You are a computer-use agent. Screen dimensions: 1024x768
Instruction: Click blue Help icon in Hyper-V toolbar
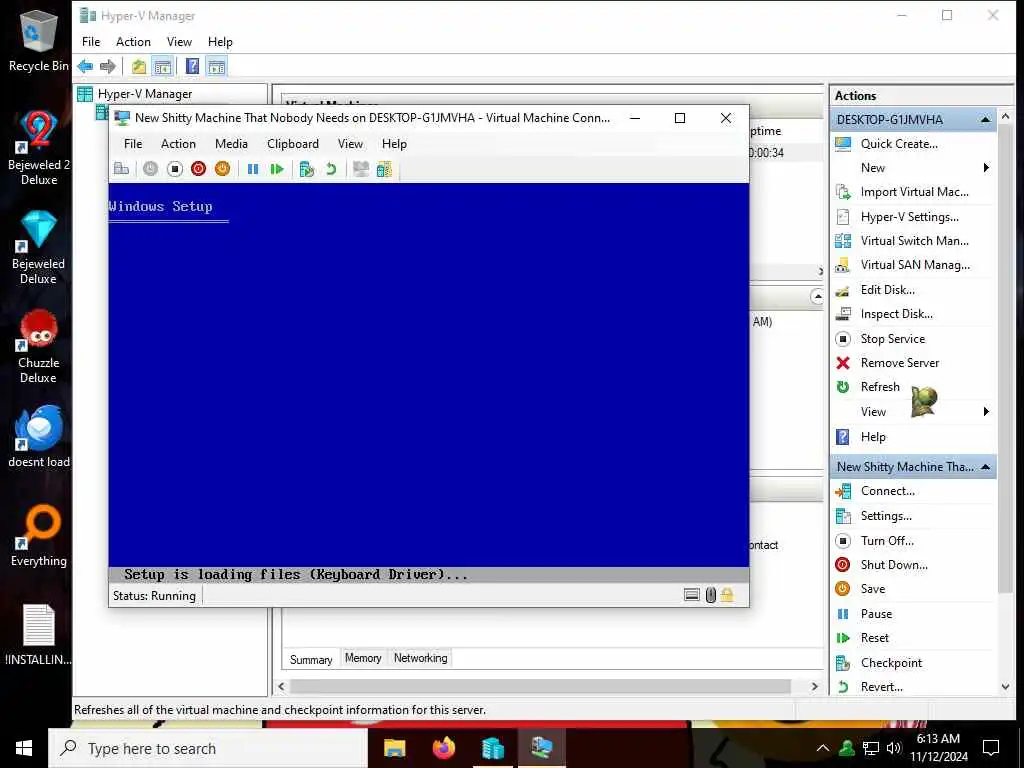[x=192, y=66]
